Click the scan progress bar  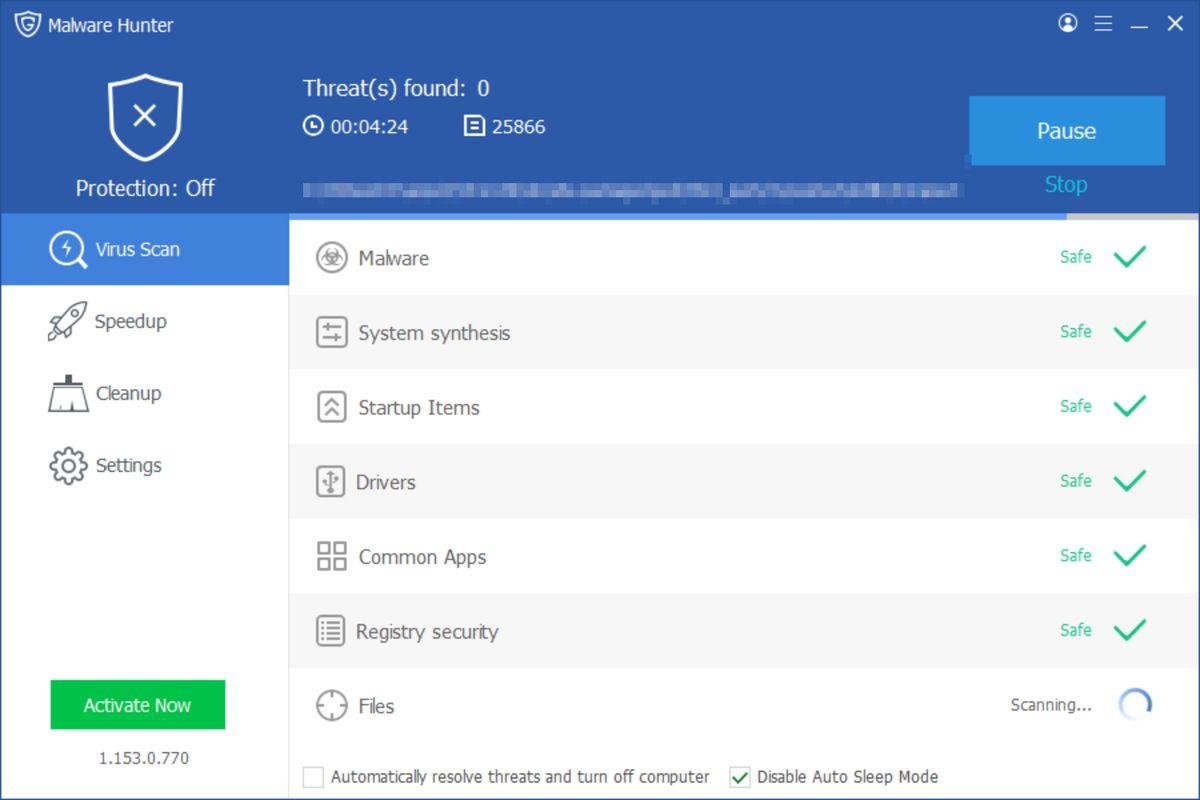pyautogui.click(x=744, y=216)
